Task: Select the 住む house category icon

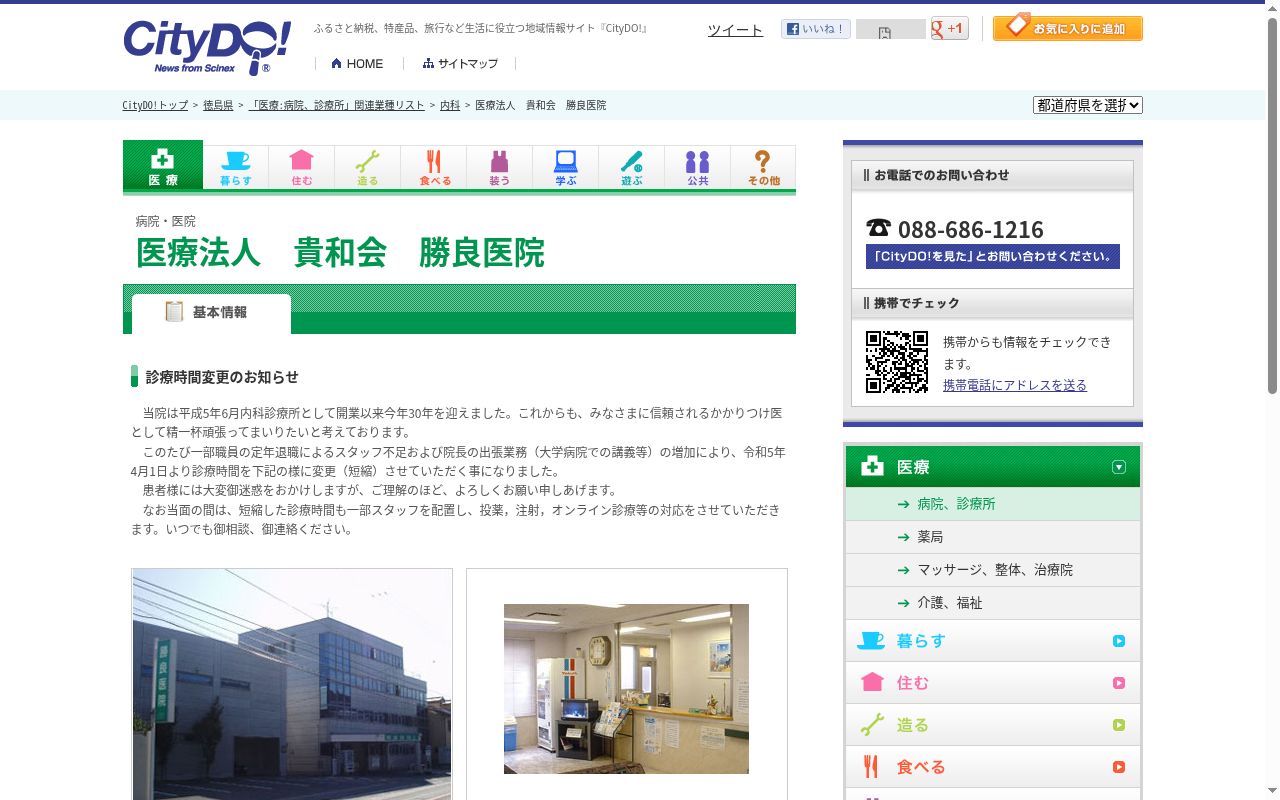Action: tap(302, 167)
